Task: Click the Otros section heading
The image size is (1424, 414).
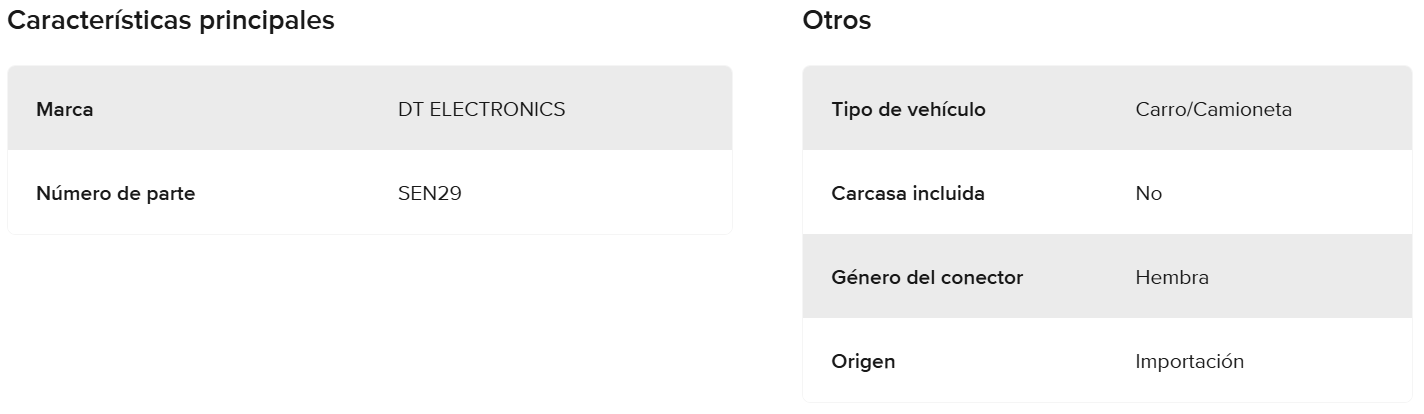Action: (837, 21)
